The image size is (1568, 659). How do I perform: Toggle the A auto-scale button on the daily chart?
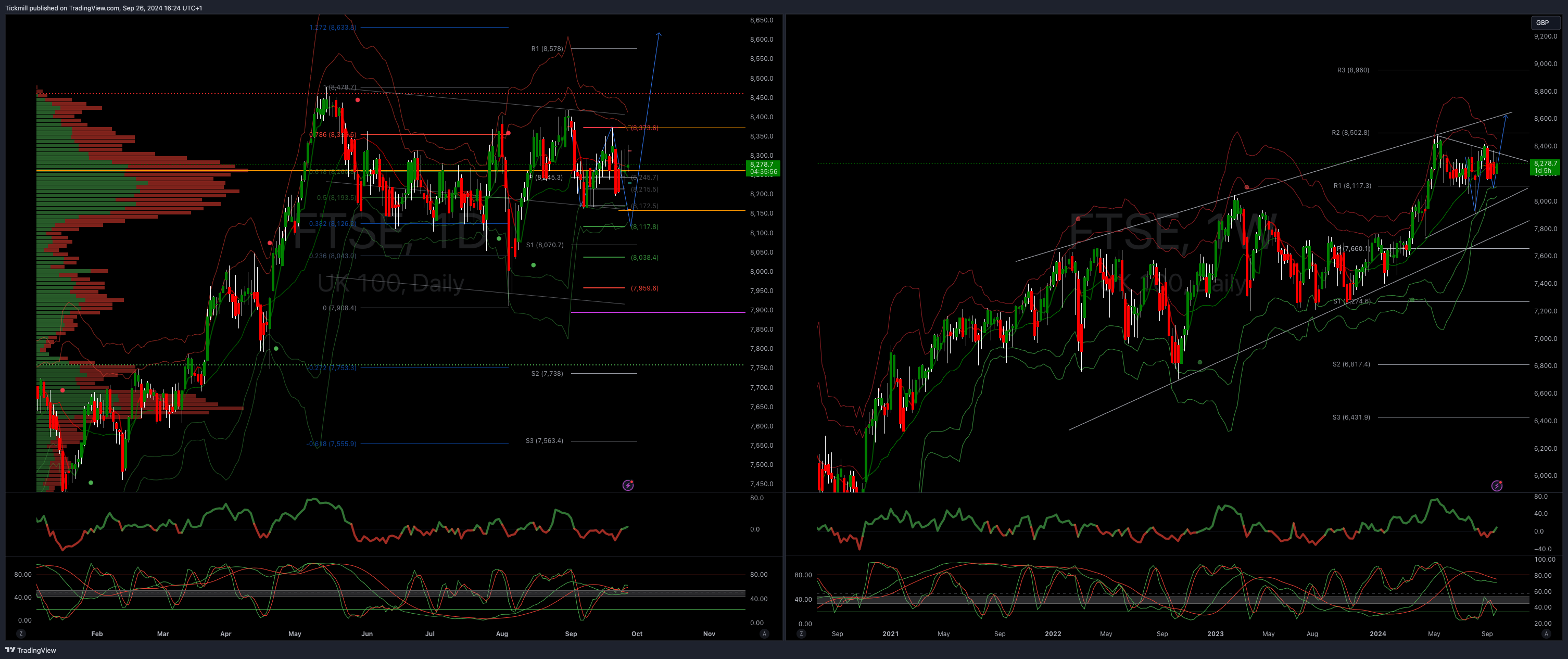pos(764,633)
